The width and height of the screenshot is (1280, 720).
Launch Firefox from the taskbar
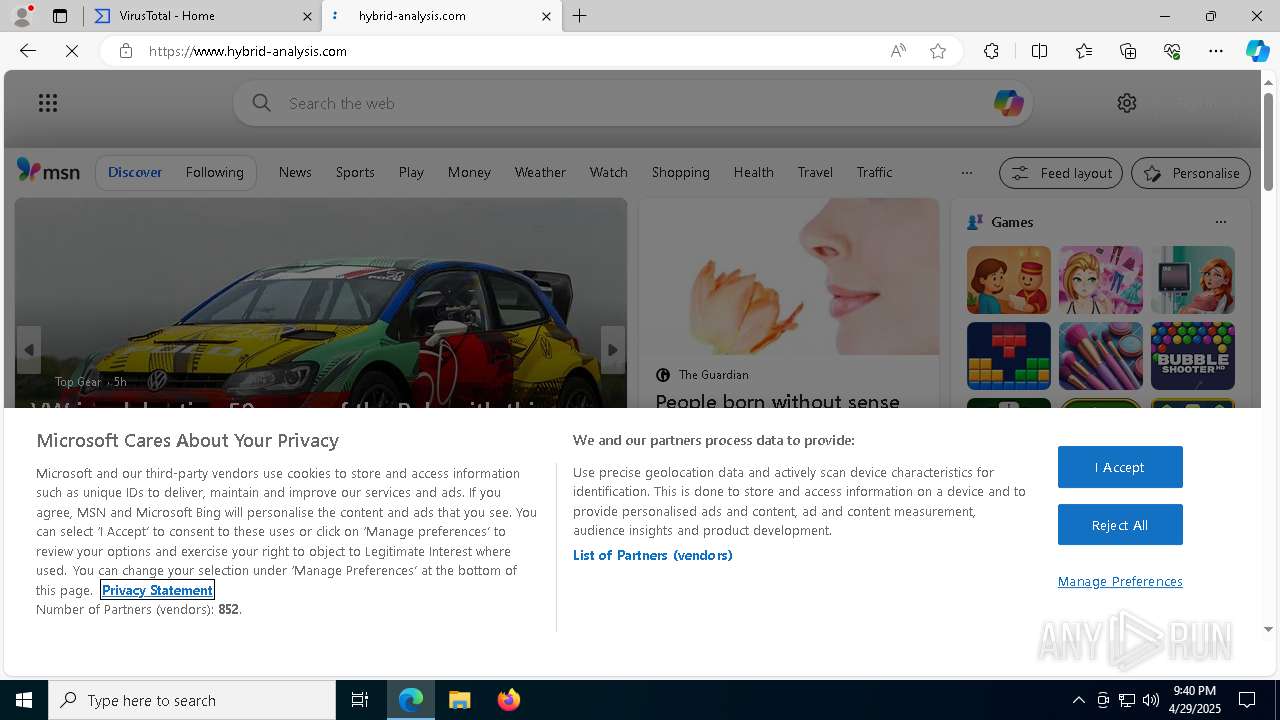[x=508, y=700]
